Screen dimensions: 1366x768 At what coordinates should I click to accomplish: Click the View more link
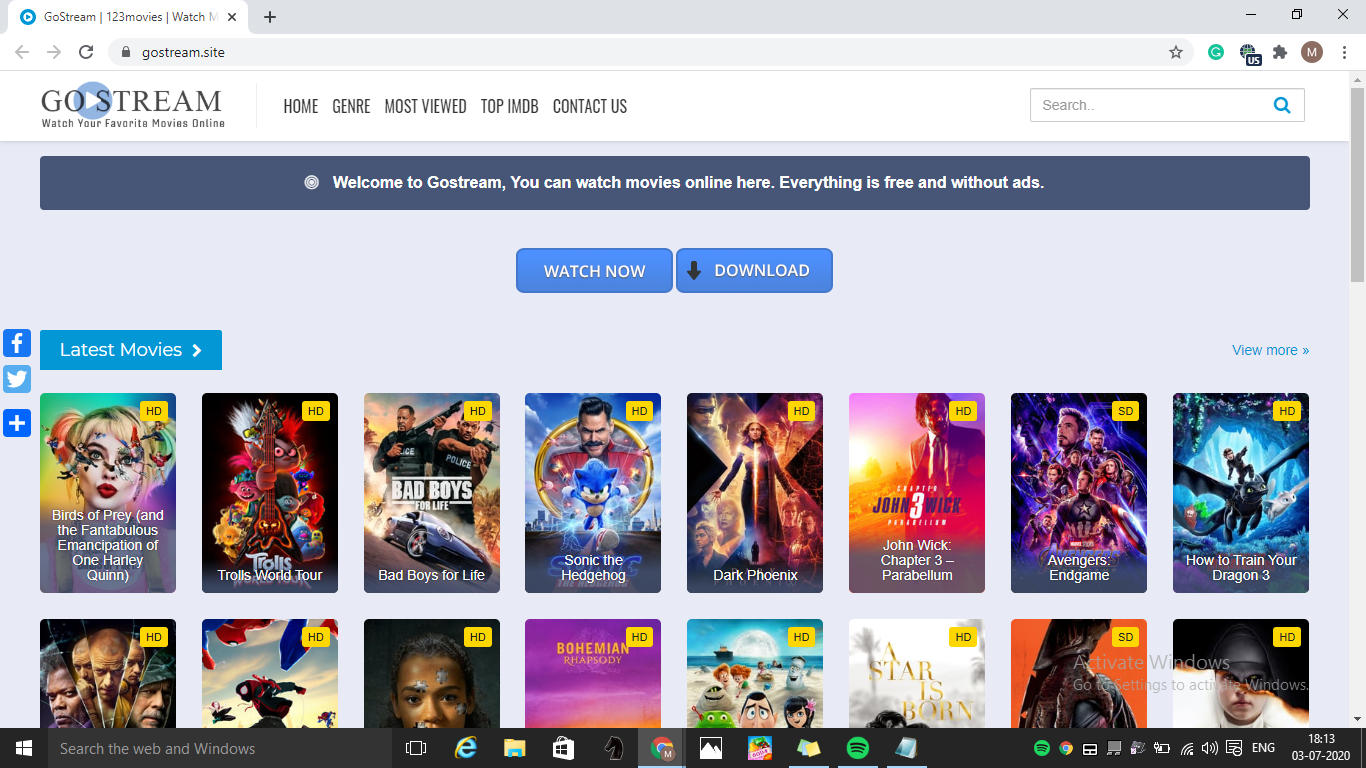click(1270, 350)
